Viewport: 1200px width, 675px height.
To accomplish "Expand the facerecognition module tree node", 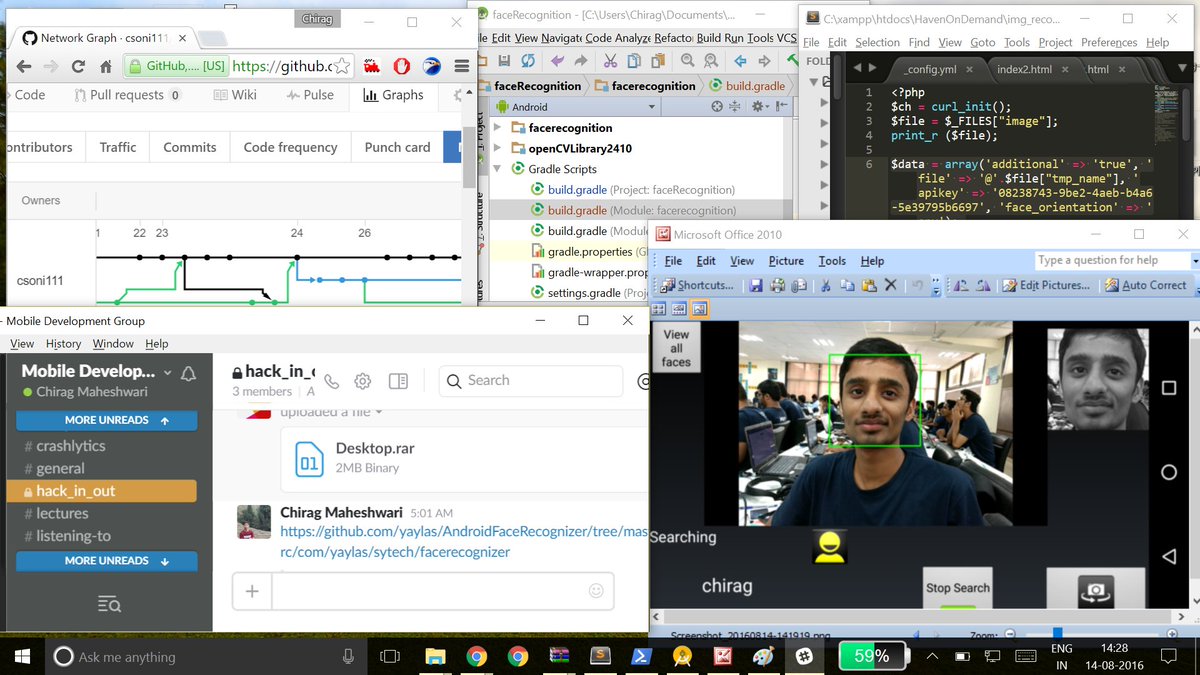I will tap(498, 128).
